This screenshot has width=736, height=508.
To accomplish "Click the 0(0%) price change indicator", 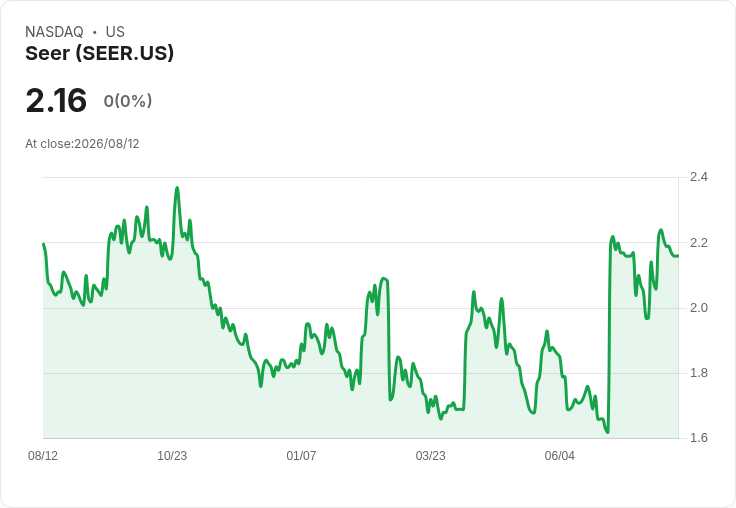I will 128,101.
